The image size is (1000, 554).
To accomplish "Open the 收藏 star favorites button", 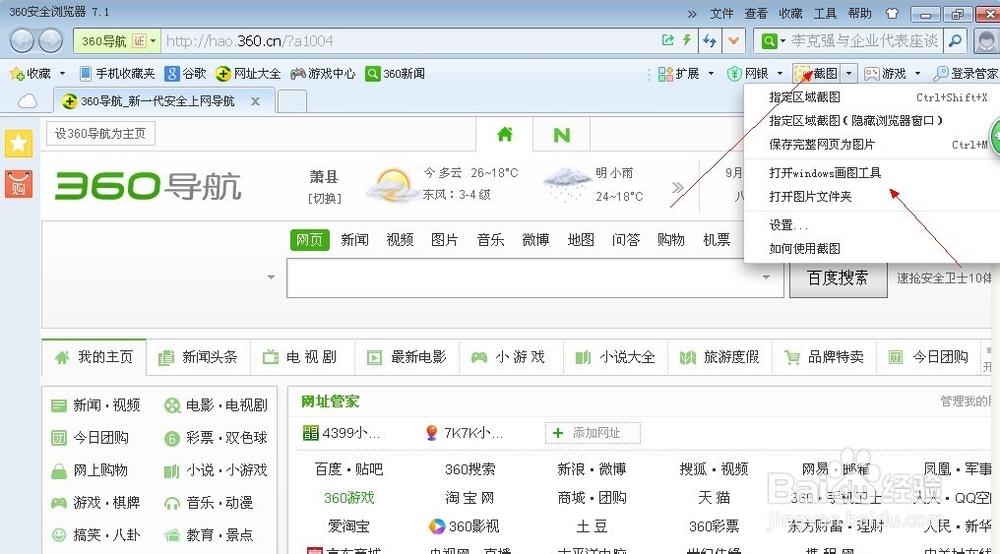I will tap(31, 73).
